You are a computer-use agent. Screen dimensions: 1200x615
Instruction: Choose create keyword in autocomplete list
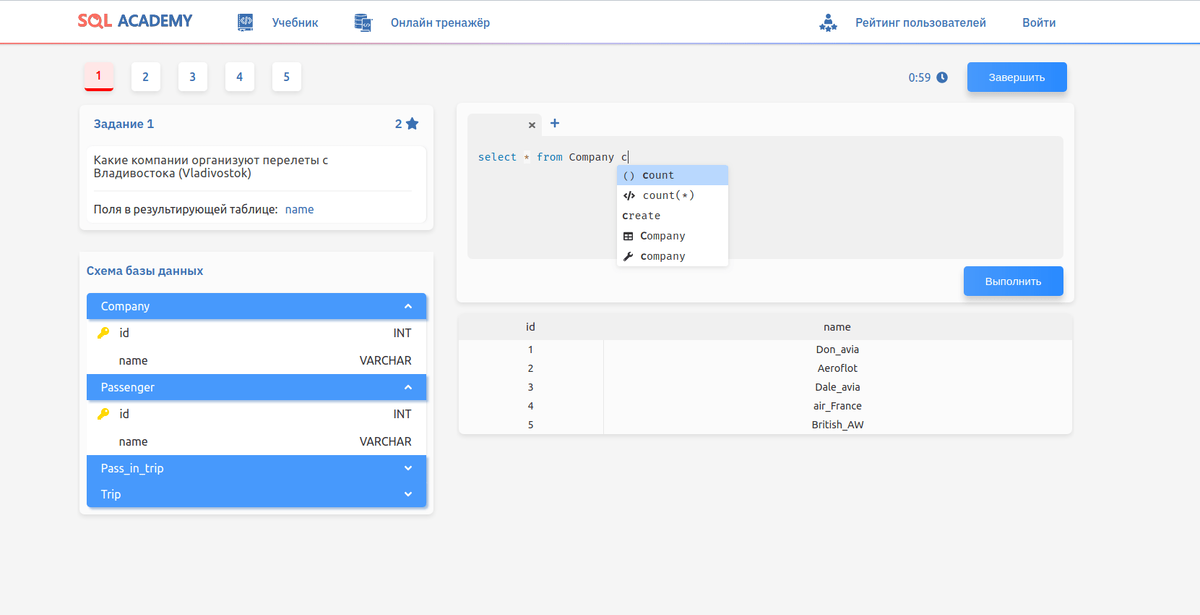point(672,215)
